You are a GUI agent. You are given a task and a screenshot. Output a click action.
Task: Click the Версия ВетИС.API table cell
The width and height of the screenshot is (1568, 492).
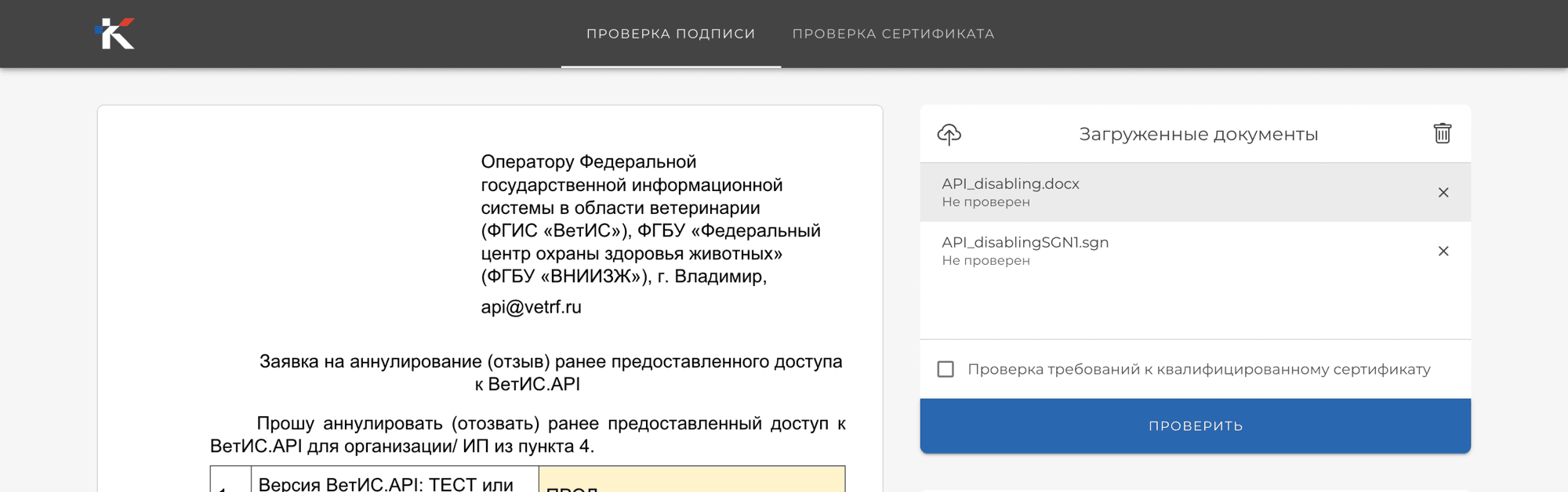click(395, 479)
